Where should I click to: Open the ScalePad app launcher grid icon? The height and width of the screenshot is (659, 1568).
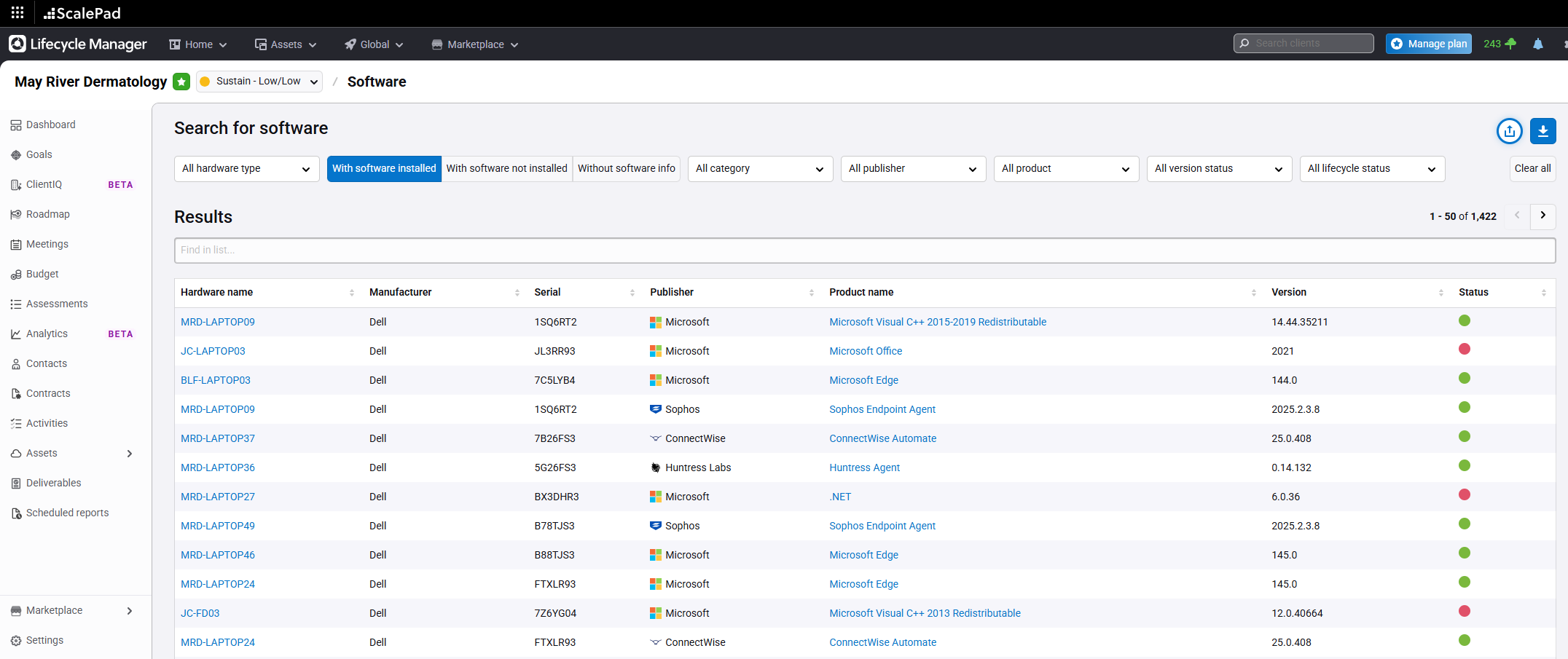[17, 12]
